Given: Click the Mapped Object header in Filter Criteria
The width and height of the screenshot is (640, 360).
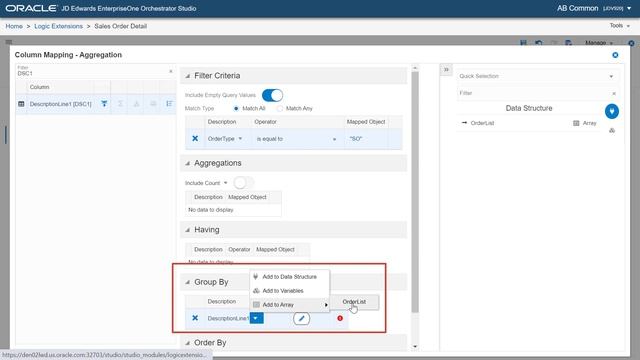Looking at the screenshot, I should [x=366, y=122].
